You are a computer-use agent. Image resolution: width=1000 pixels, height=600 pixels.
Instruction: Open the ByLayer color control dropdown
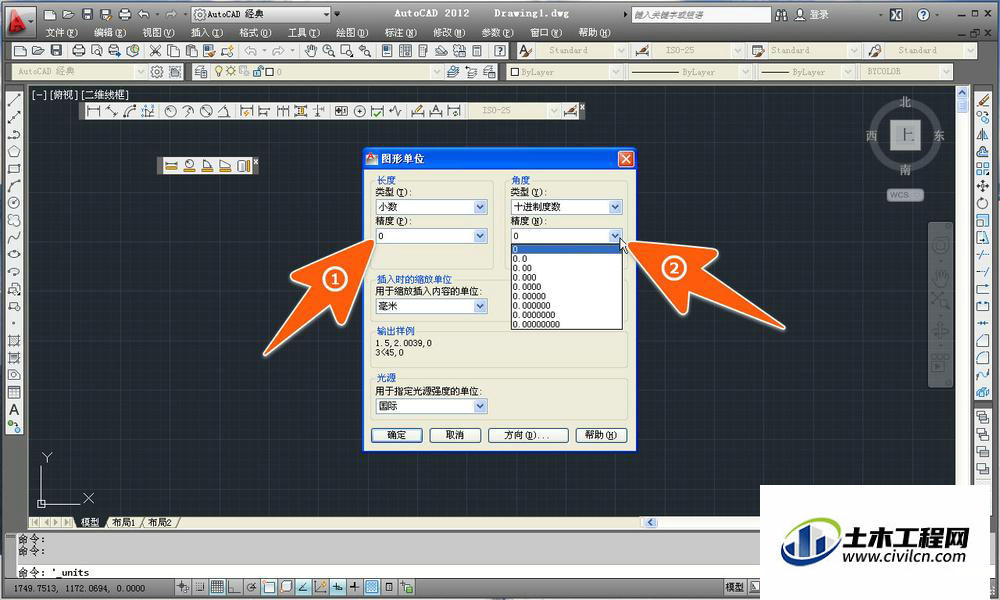tap(564, 72)
